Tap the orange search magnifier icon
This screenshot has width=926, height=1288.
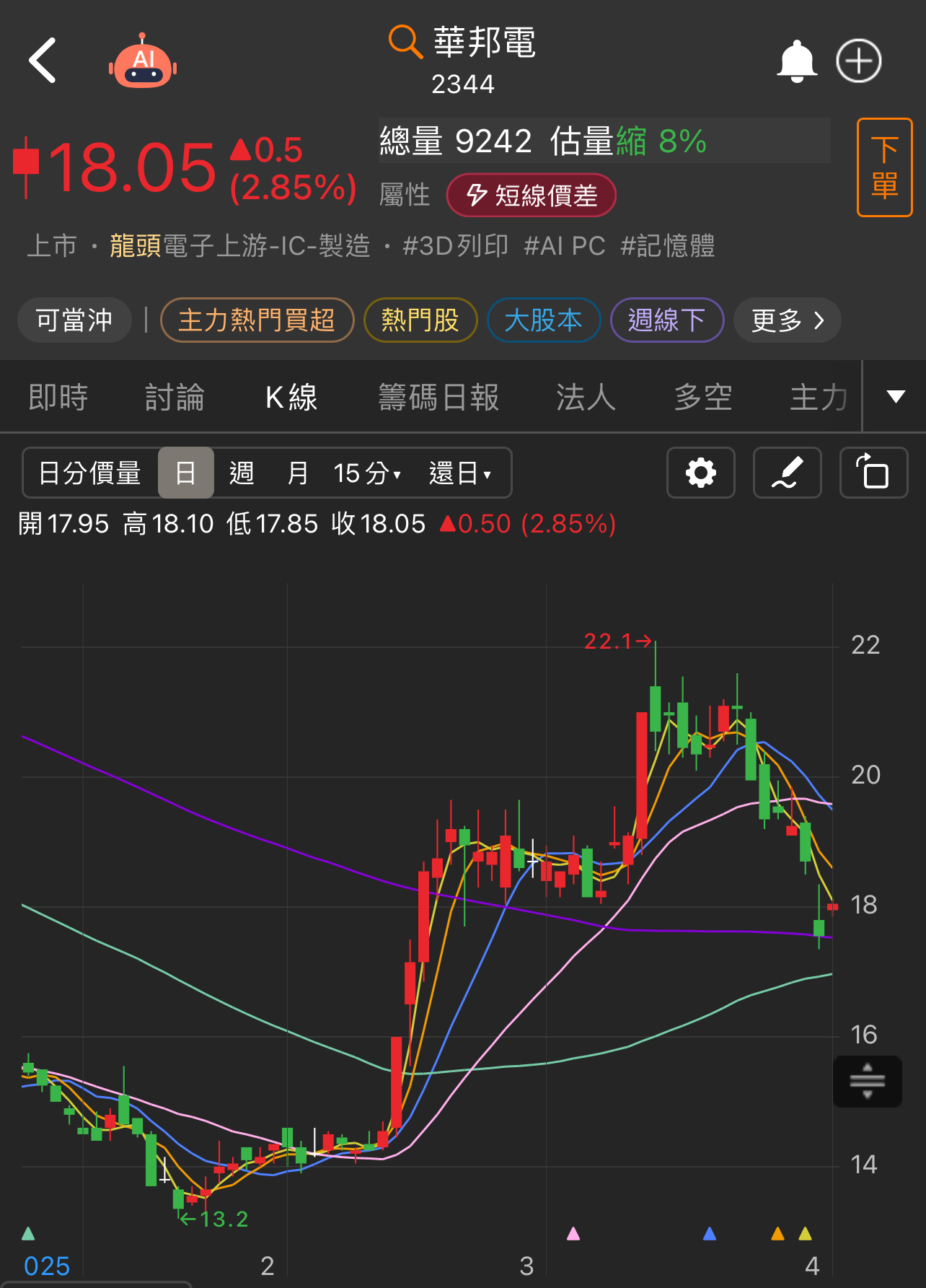pyautogui.click(x=405, y=41)
